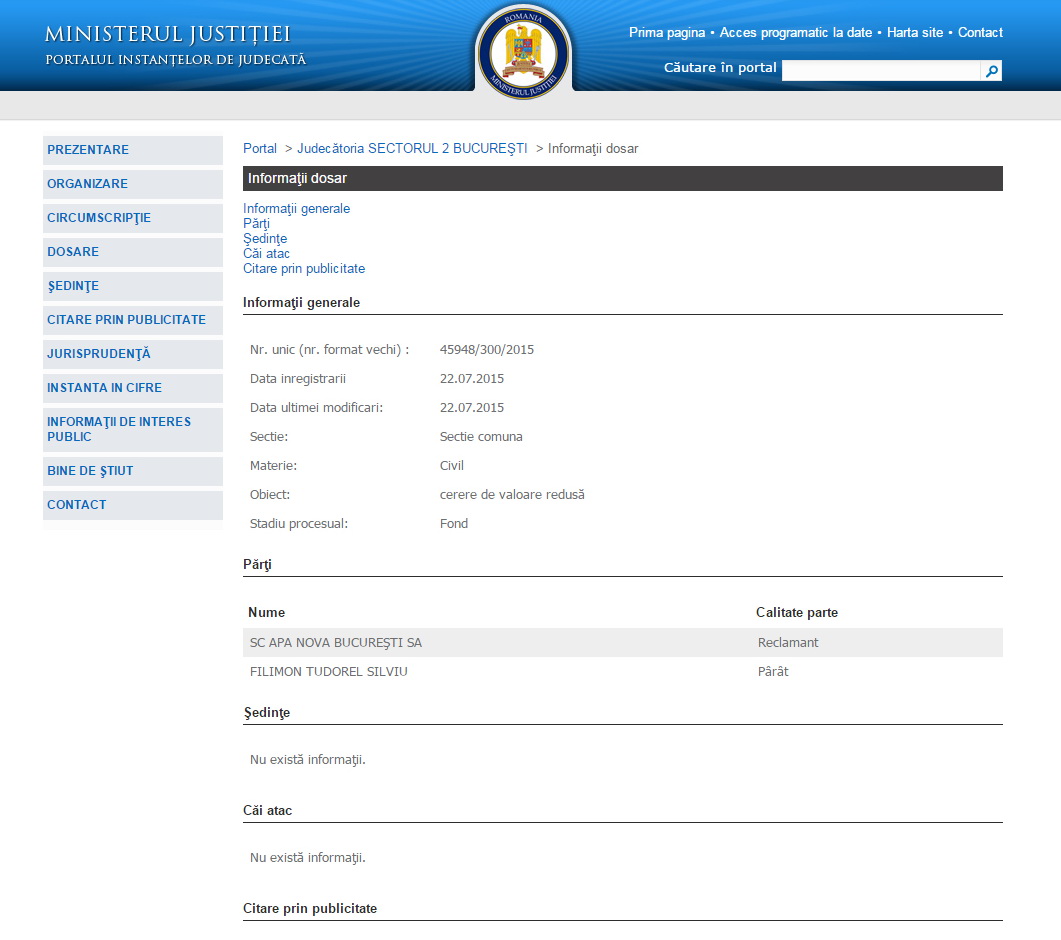The width and height of the screenshot is (1061, 940).
Task: Open the Contact link in header
Action: click(980, 33)
